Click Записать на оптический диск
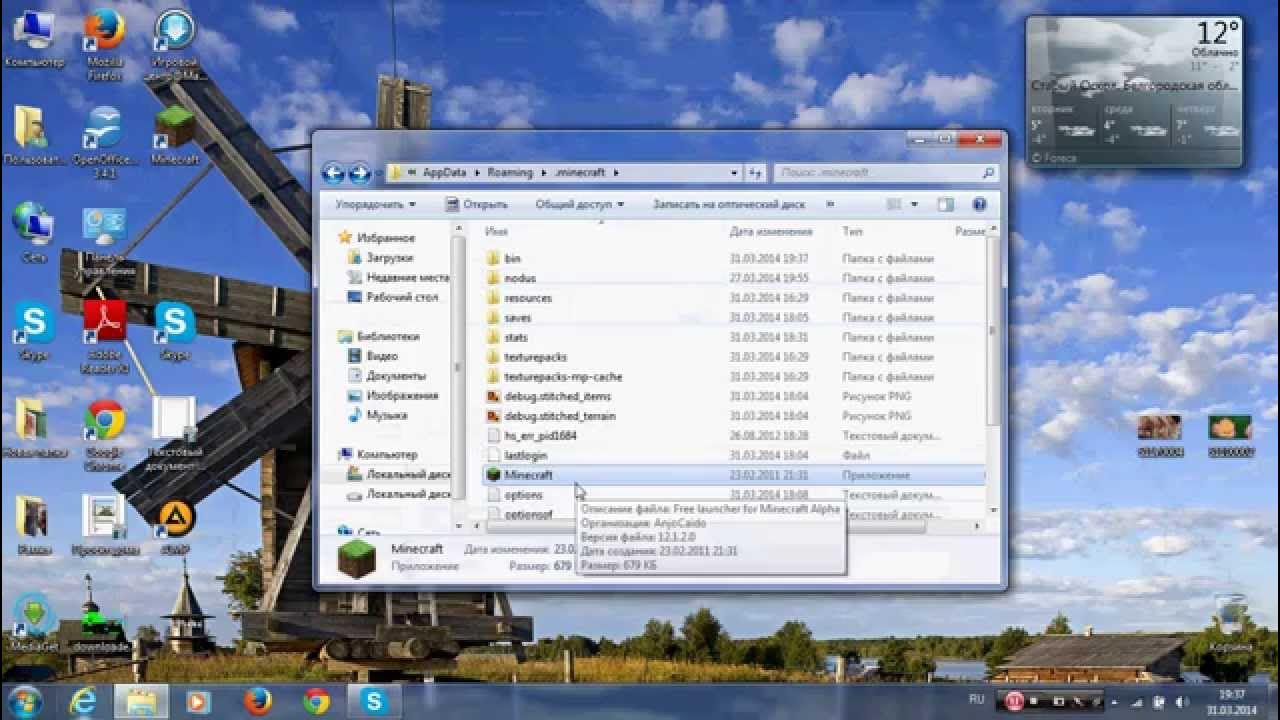The width and height of the screenshot is (1280, 720). tap(729, 204)
